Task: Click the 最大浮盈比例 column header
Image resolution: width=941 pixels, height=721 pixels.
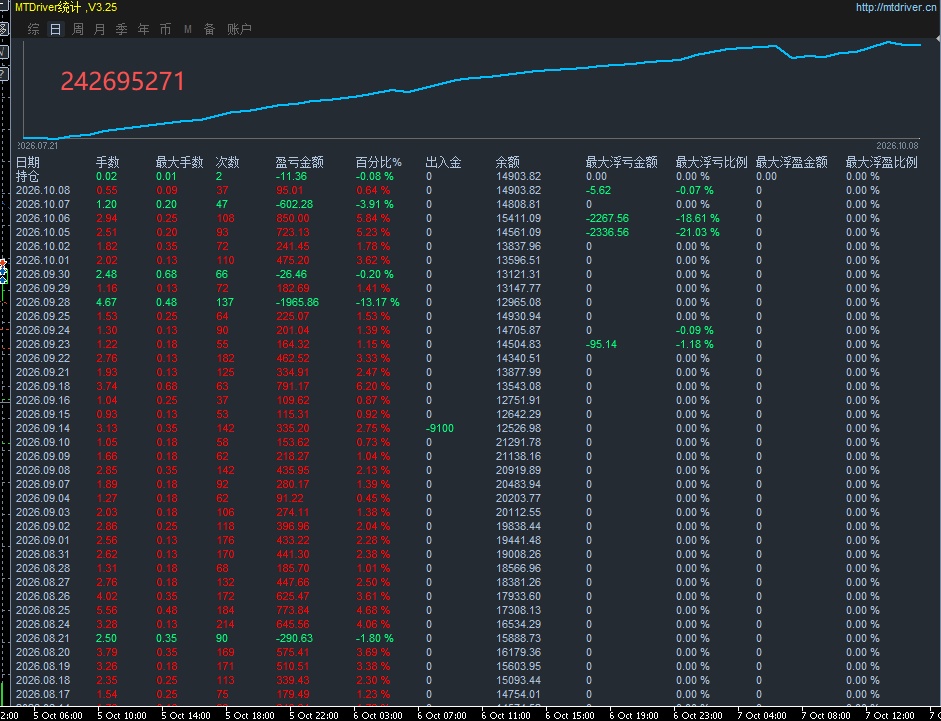Action: [882, 162]
